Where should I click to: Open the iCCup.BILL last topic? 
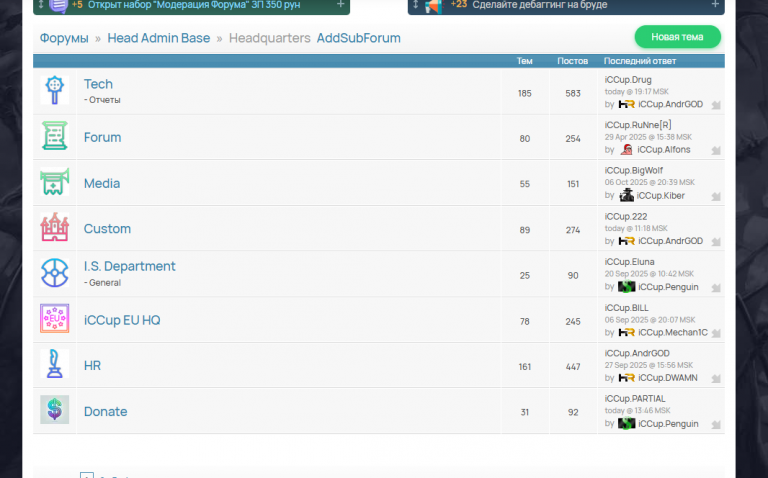tap(626, 308)
